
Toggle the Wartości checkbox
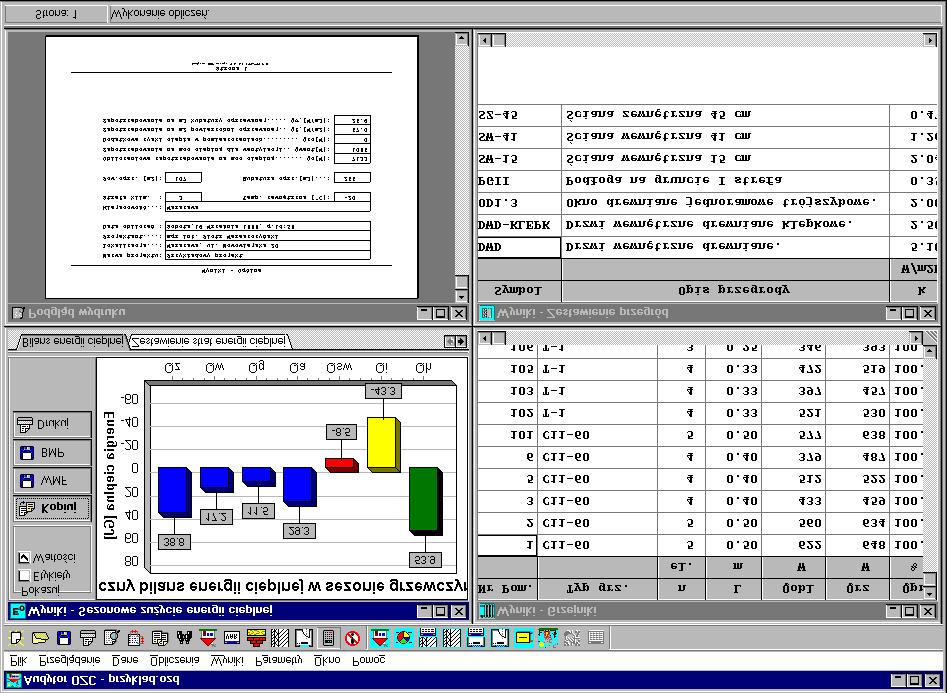pyautogui.click(x=24, y=557)
